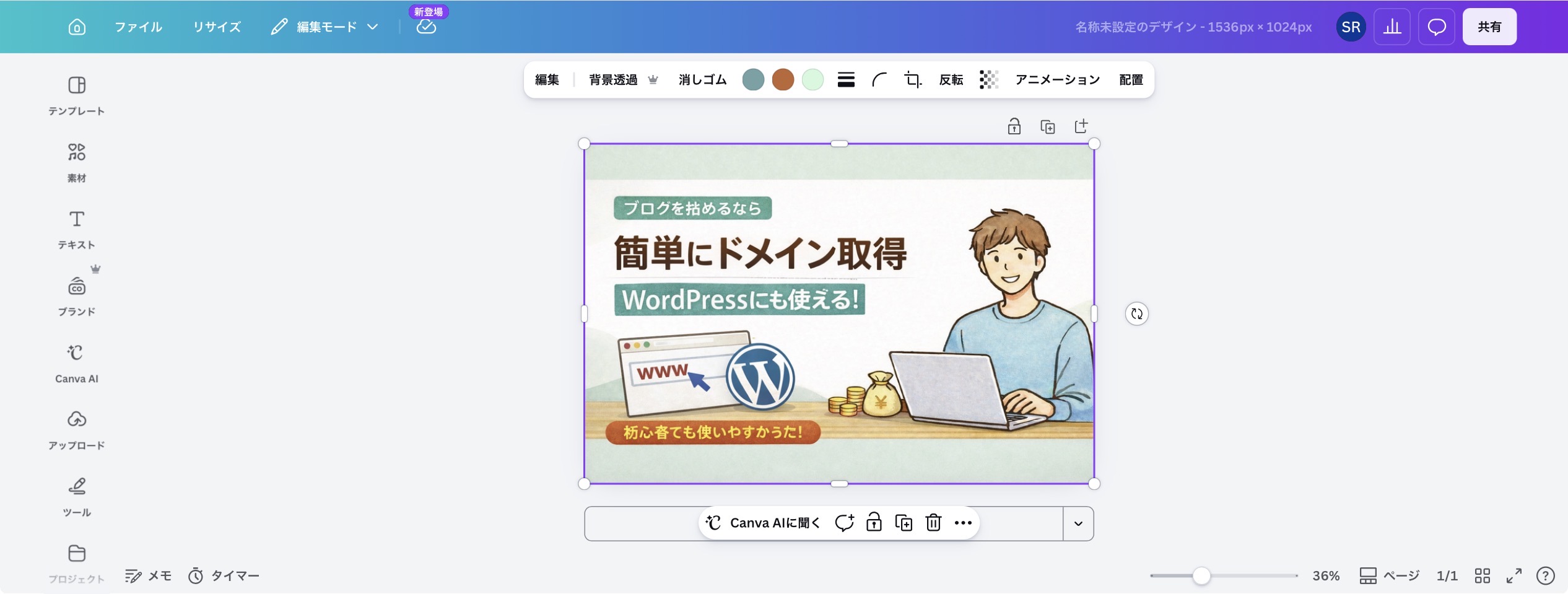Pick the light mint color swatch
The height and width of the screenshot is (594, 1568).
[x=812, y=79]
